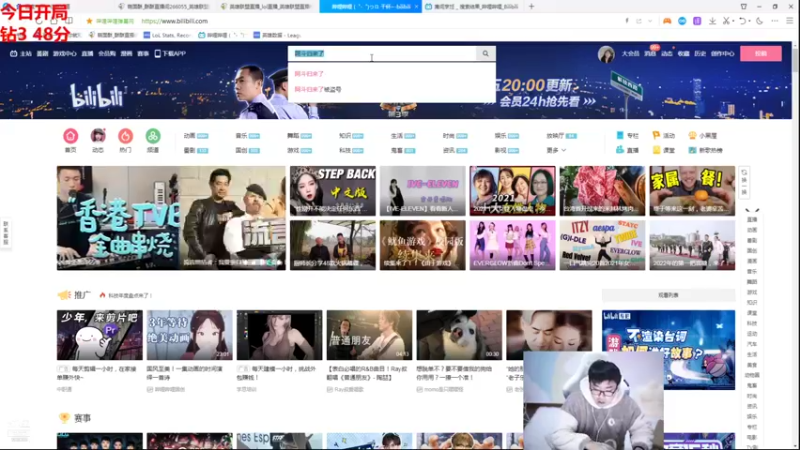Click the three-dots more icon in toolbar
800x450 pixels.
click(x=774, y=21)
